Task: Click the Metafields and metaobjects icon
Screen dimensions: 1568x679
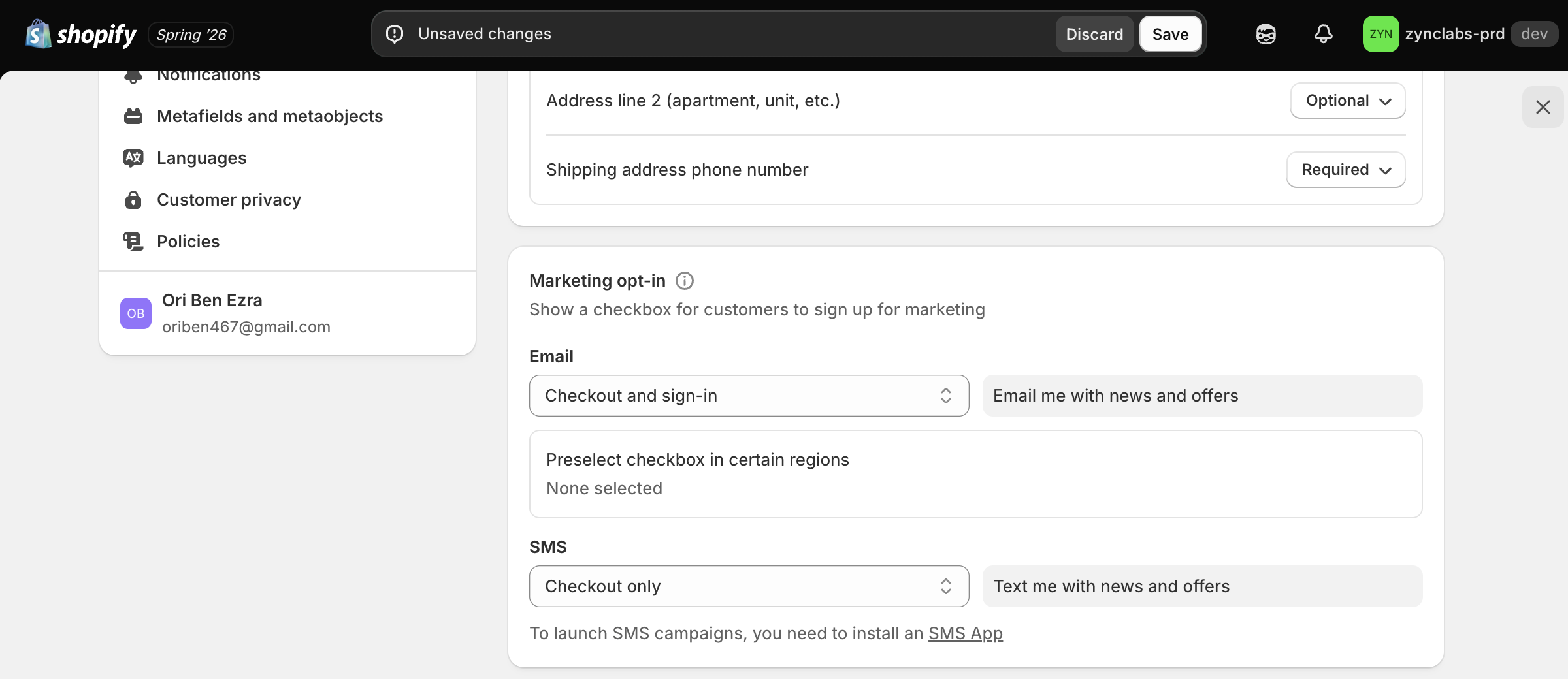Action: [x=133, y=116]
